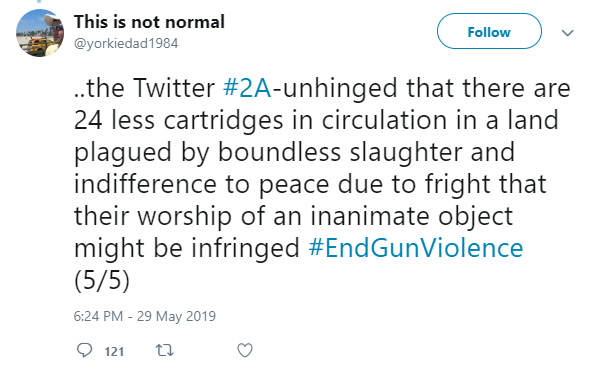Click the word "cartridges" in the tweet
This screenshot has width=608, height=374.
(224, 121)
